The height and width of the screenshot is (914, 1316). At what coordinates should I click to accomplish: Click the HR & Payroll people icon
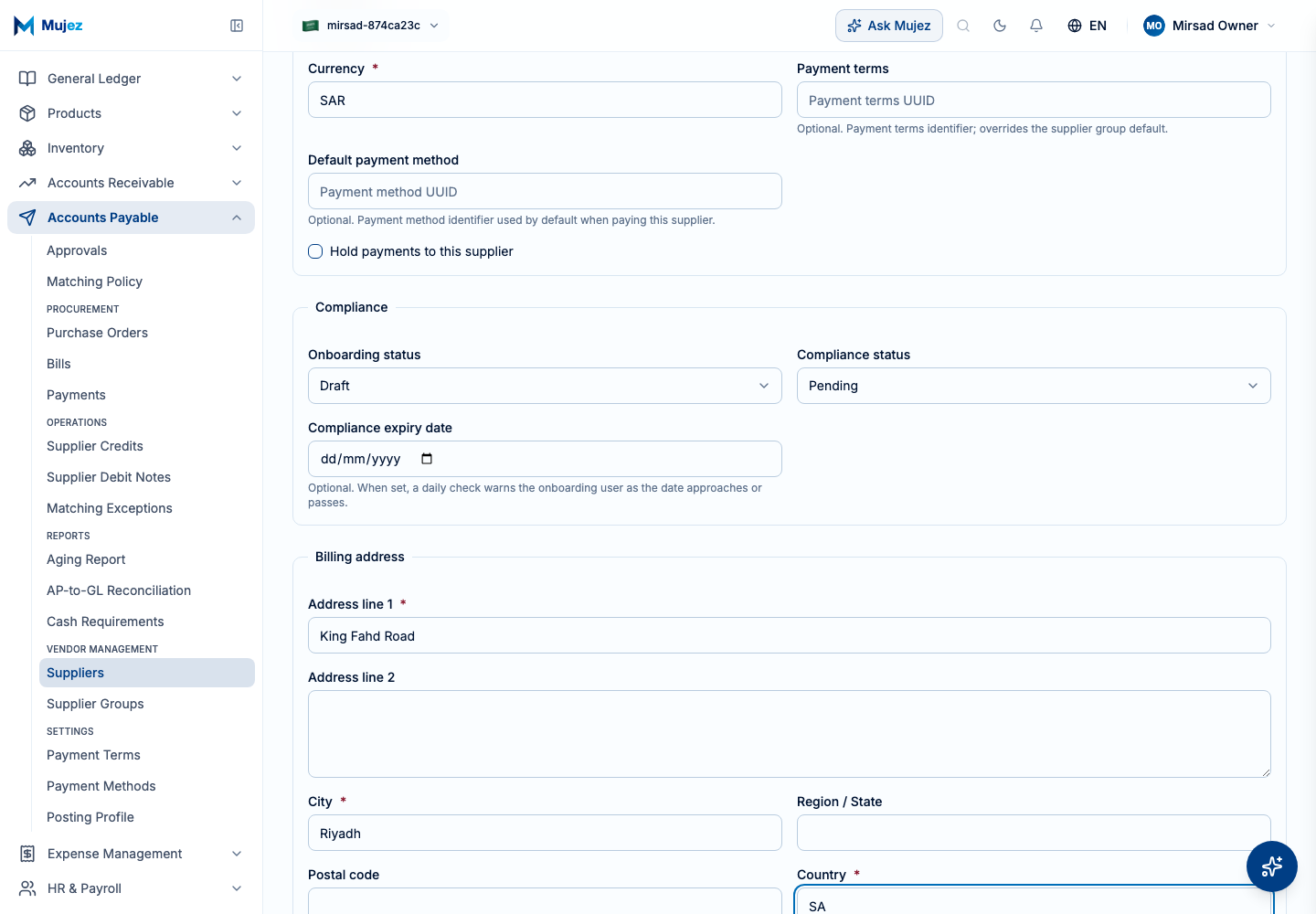pos(27,888)
